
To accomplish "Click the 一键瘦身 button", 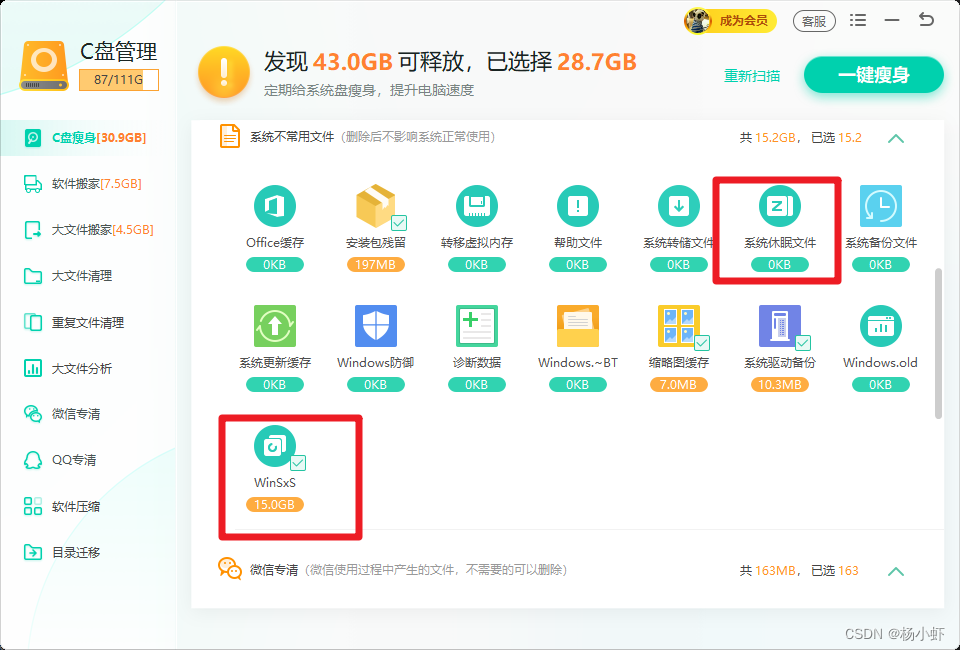I will 873,75.
